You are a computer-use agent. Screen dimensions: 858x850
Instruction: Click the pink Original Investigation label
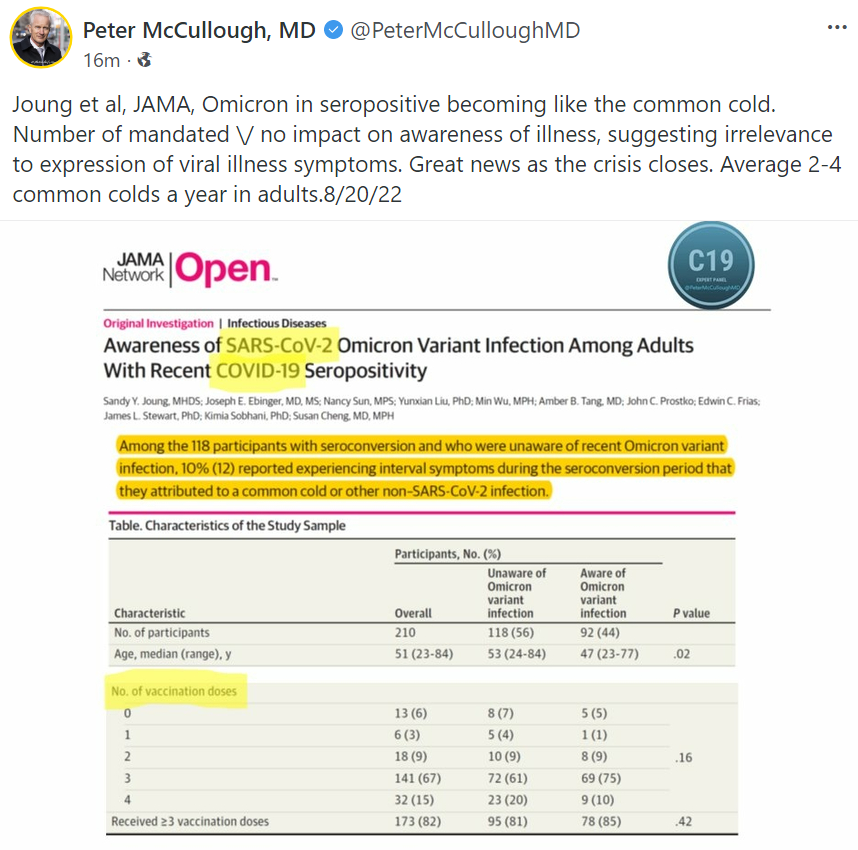[158, 323]
